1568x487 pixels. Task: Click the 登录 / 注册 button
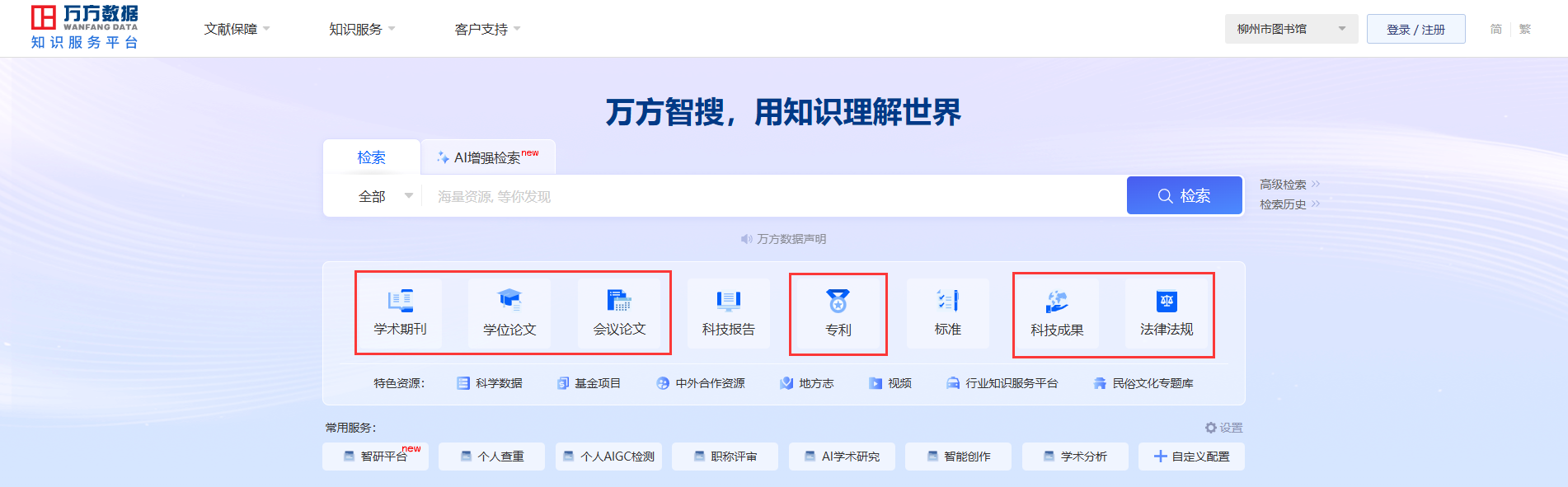tap(1415, 29)
